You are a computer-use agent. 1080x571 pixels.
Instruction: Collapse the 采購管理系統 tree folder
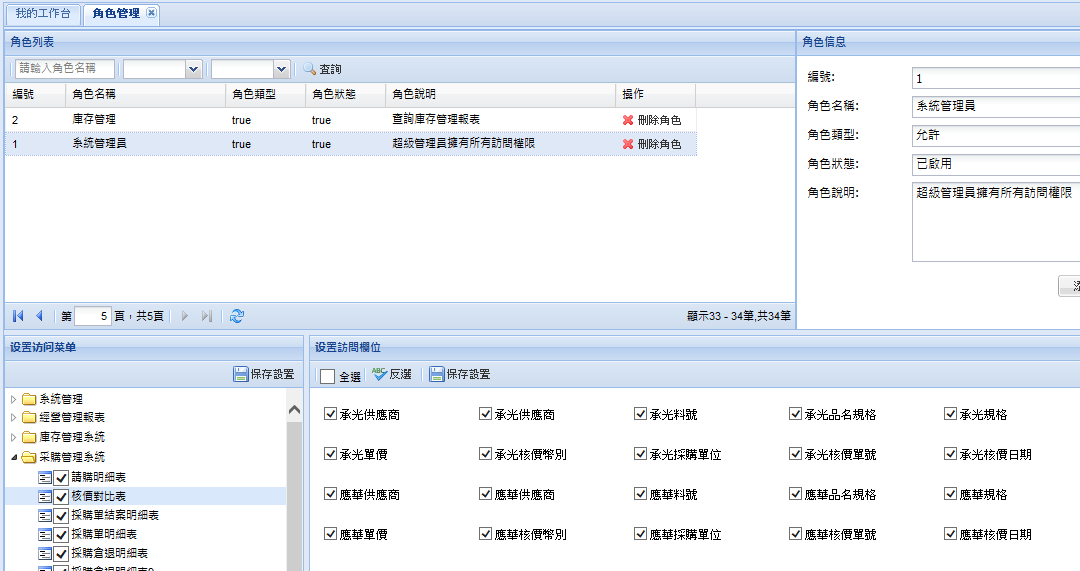[14, 457]
